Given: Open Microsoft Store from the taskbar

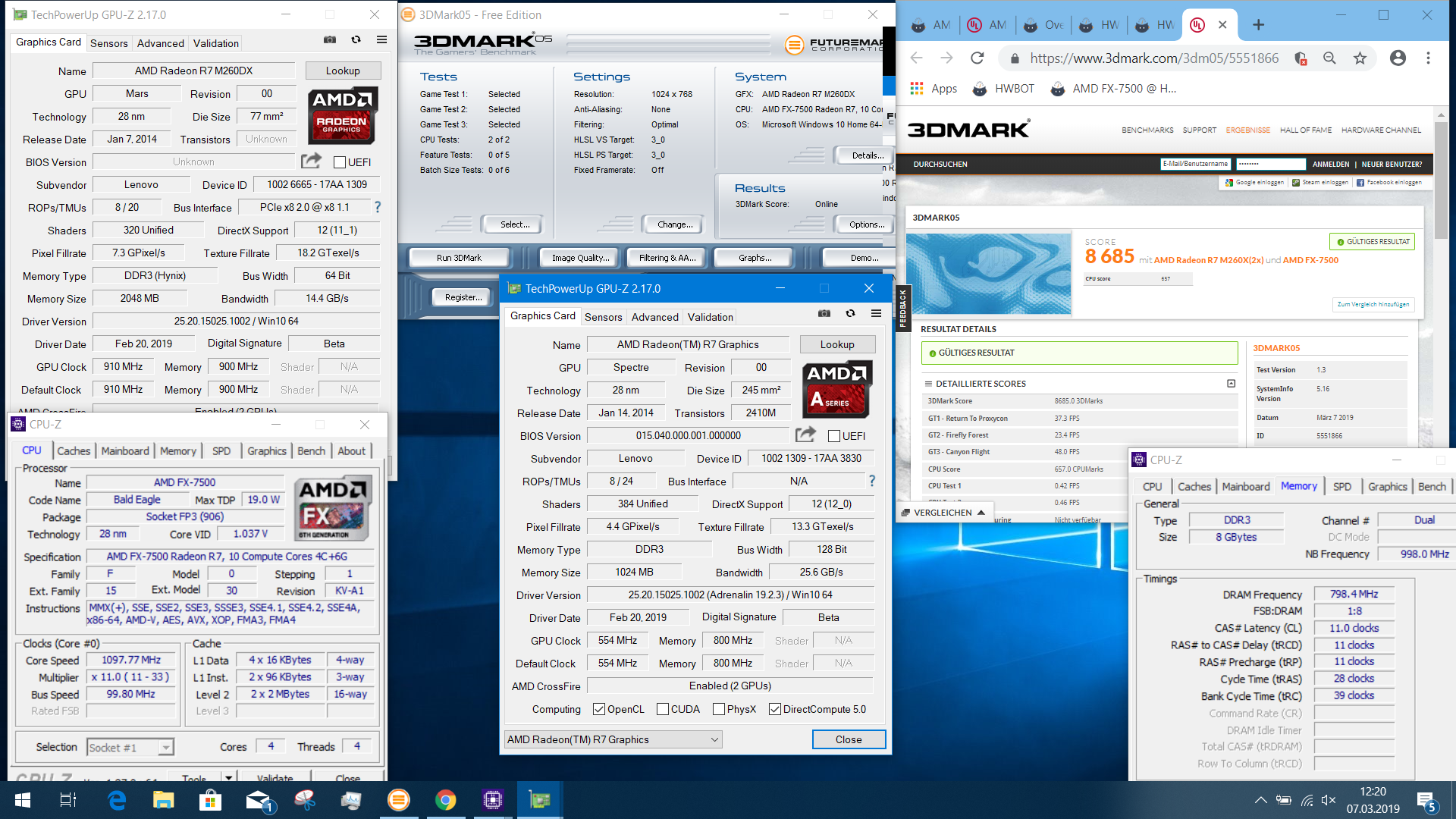Looking at the screenshot, I should [x=210, y=800].
